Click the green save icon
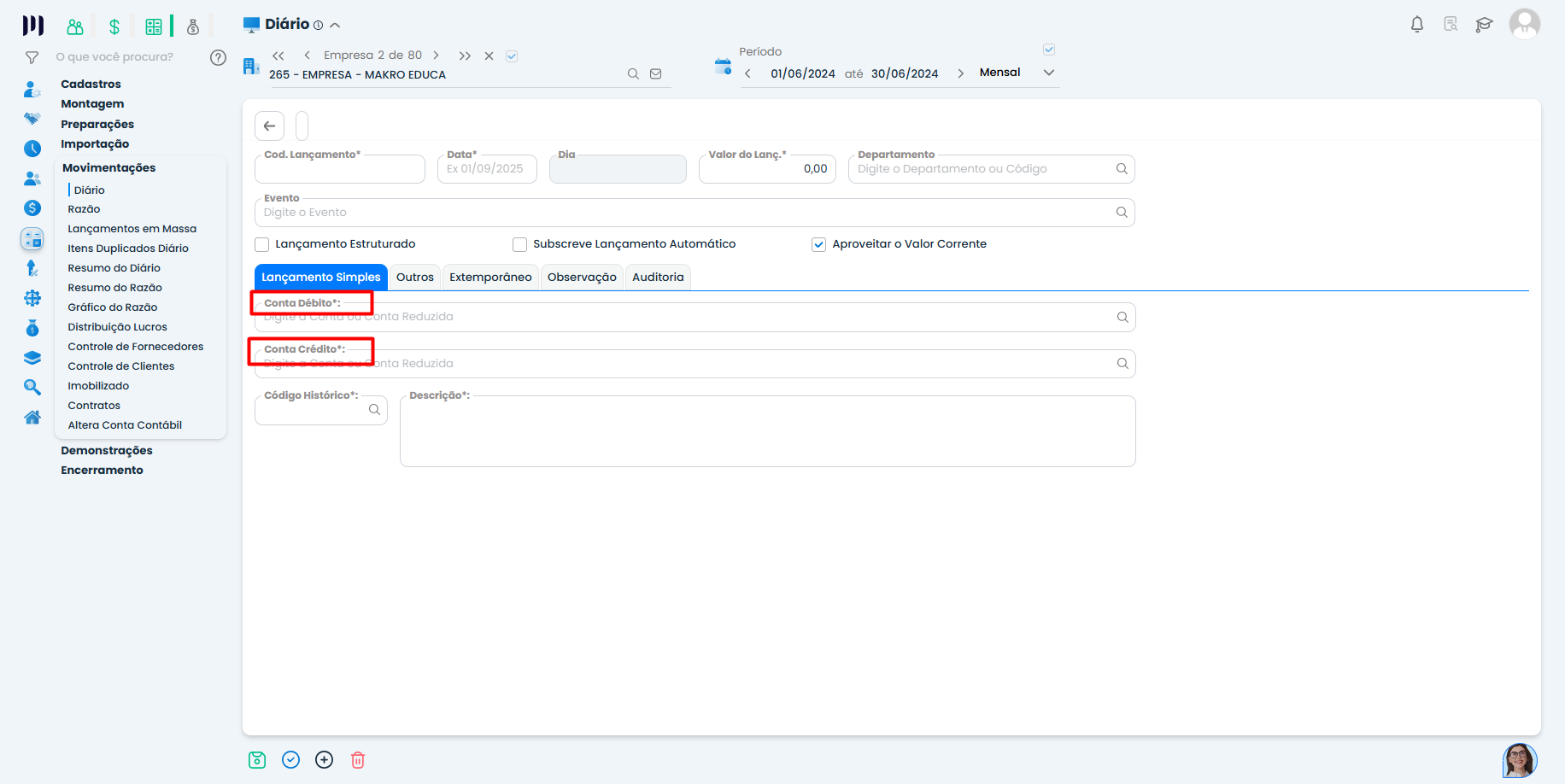Screen dimensions: 1565x784 257,760
